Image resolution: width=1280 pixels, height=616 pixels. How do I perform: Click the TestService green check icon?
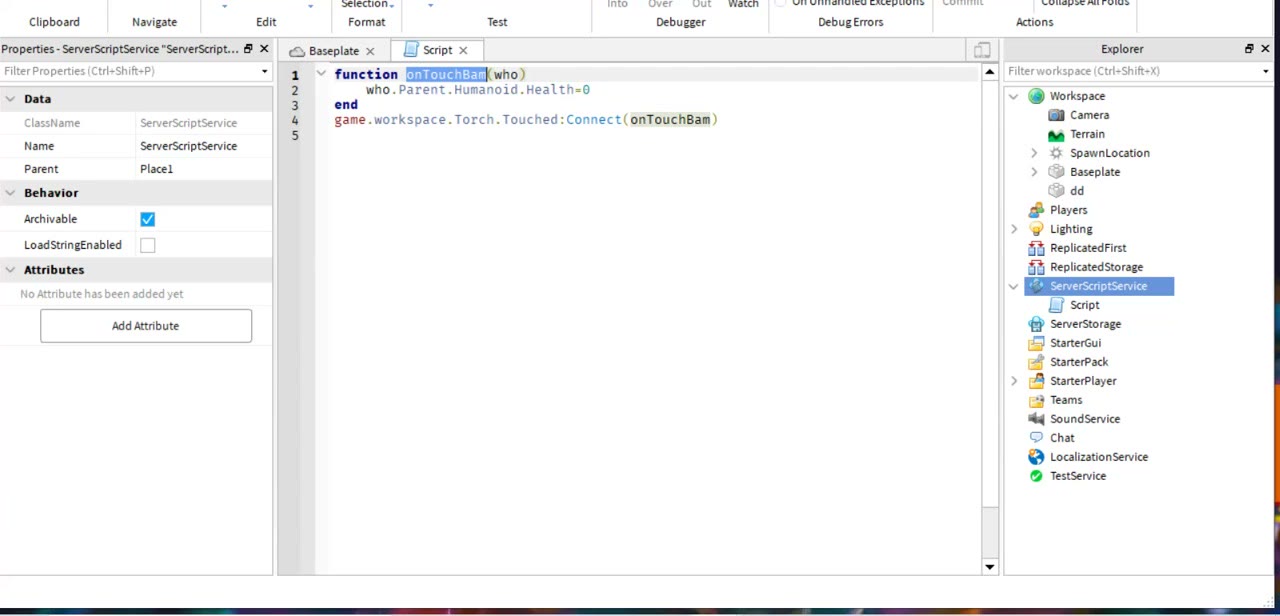click(x=1036, y=476)
